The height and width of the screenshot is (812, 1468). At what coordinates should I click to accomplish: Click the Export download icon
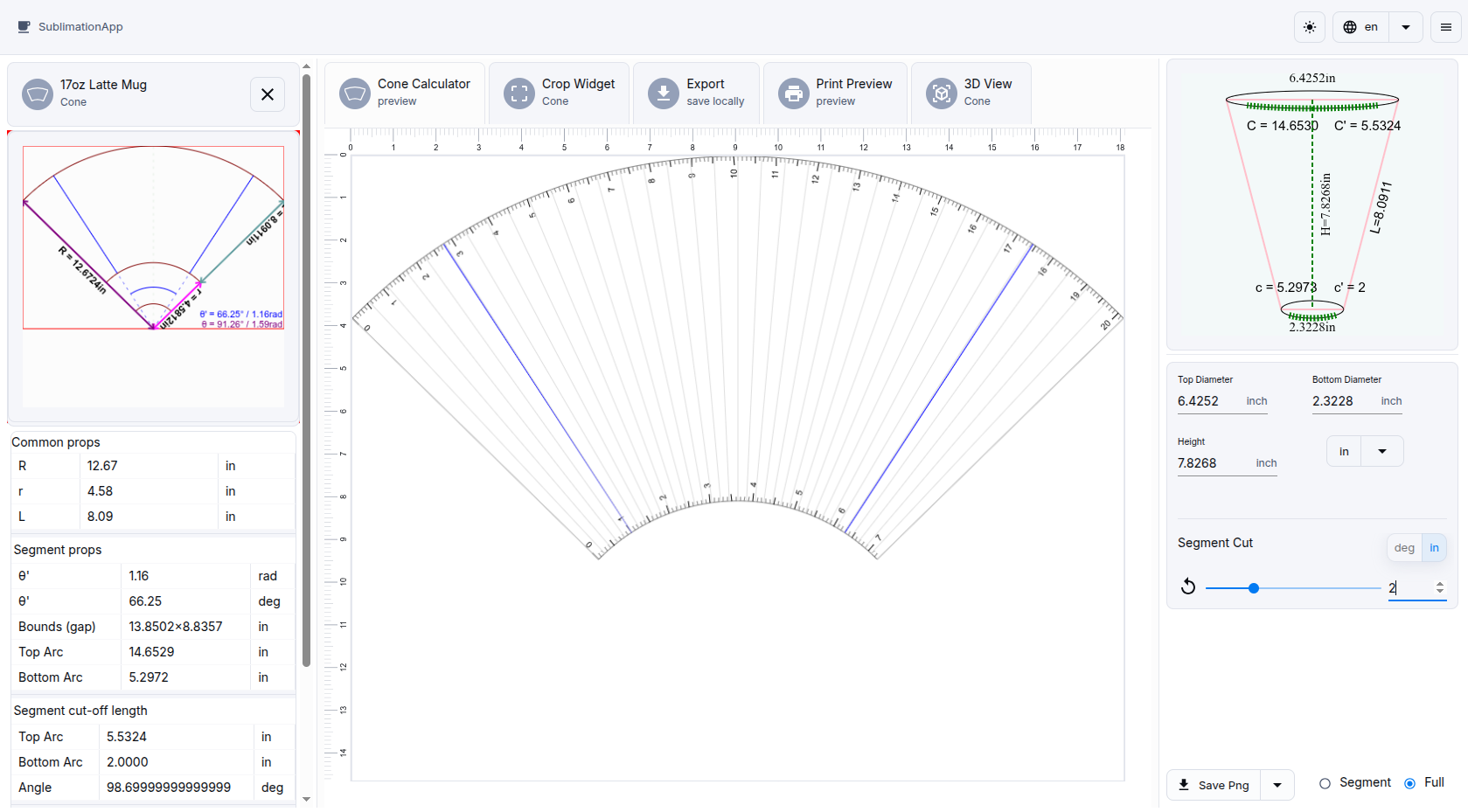[664, 93]
